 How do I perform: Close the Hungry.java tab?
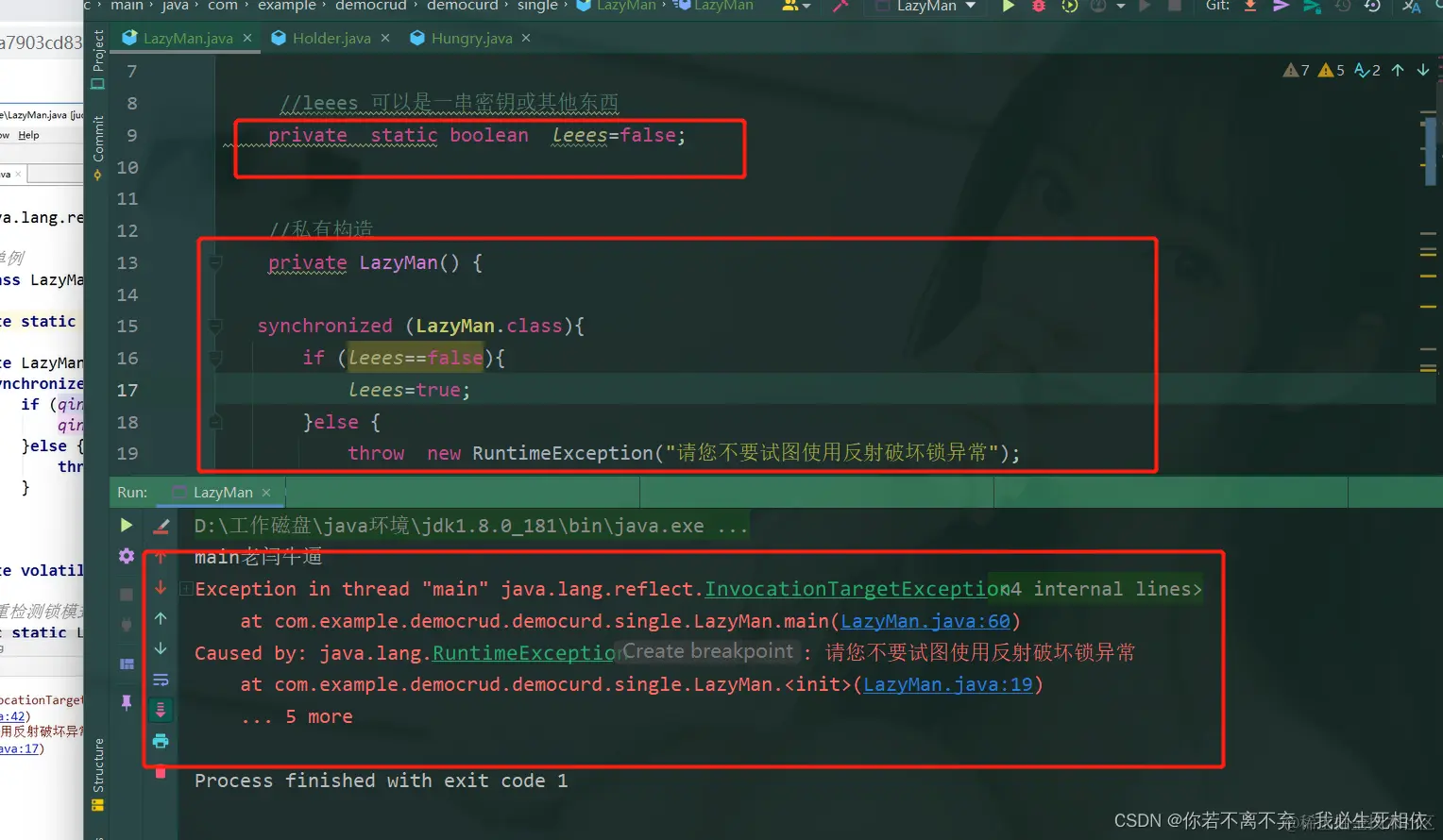tap(526, 38)
